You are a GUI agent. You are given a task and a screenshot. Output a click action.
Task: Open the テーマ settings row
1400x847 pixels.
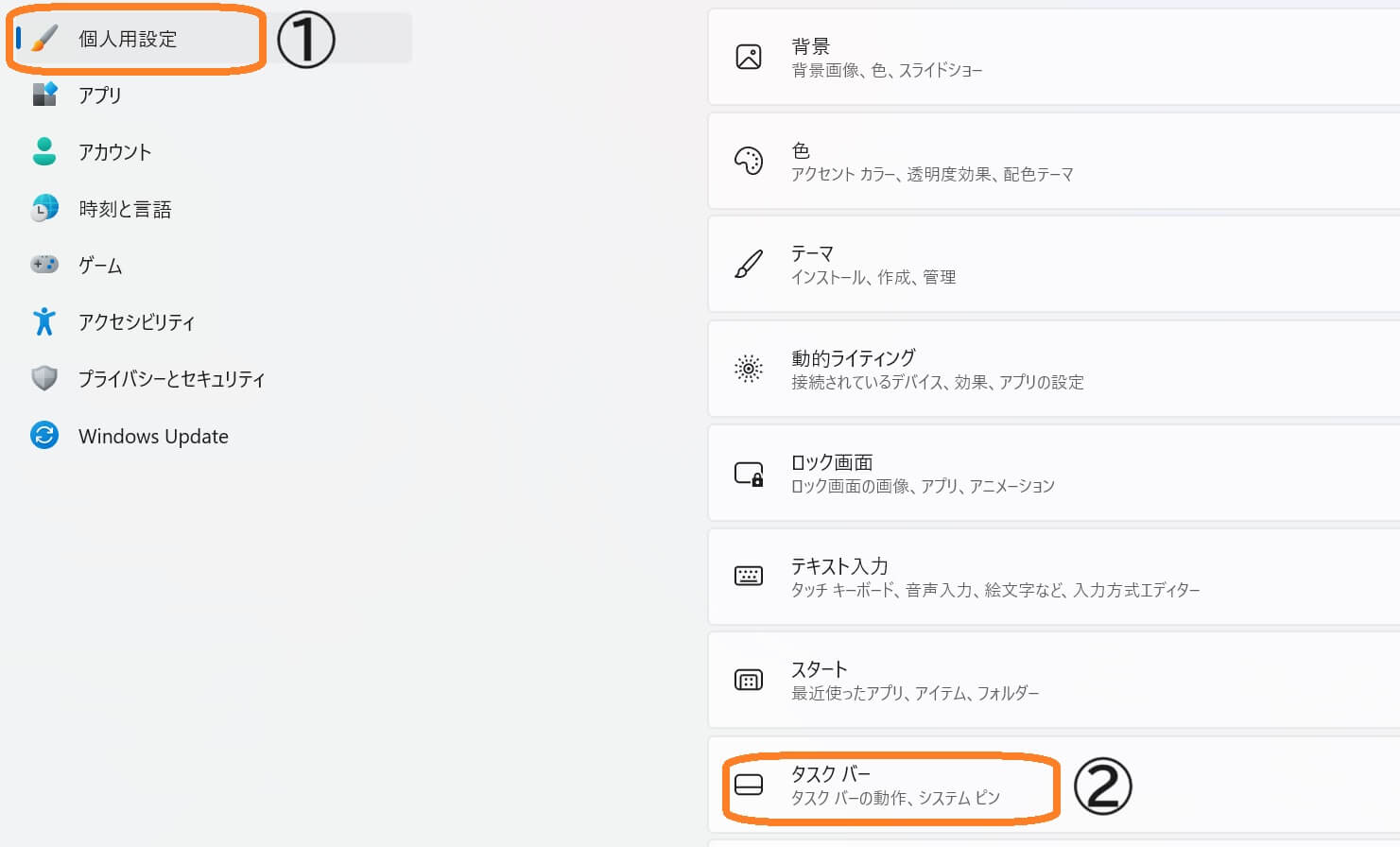coord(1054,265)
